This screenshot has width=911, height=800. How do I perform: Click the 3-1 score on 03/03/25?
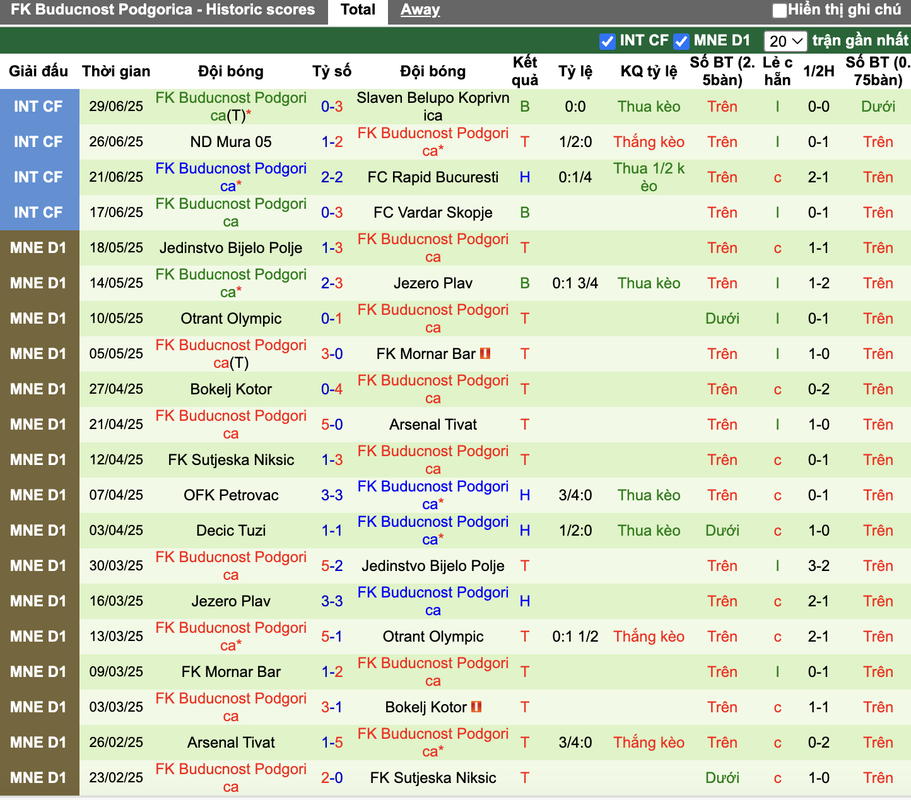pos(332,707)
